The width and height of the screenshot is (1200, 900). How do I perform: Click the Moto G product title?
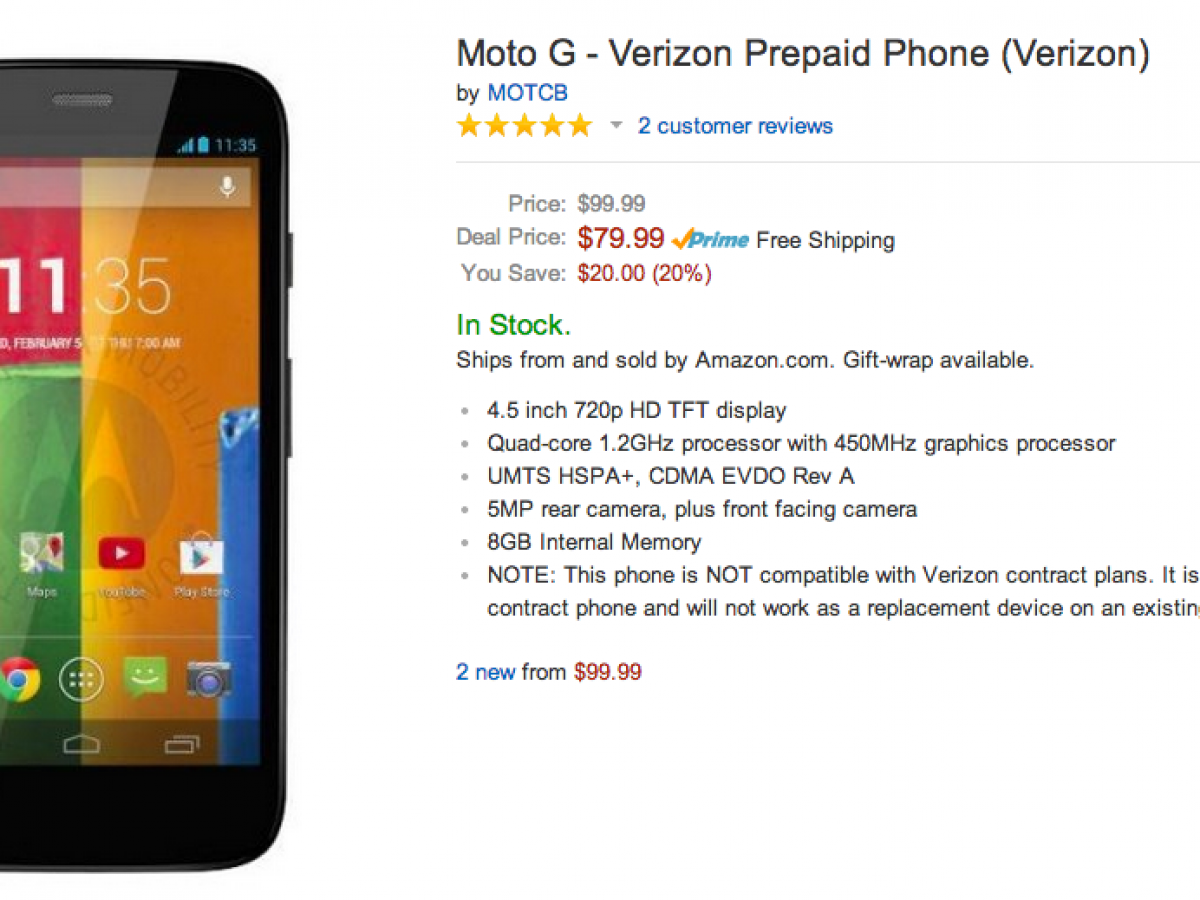[802, 53]
